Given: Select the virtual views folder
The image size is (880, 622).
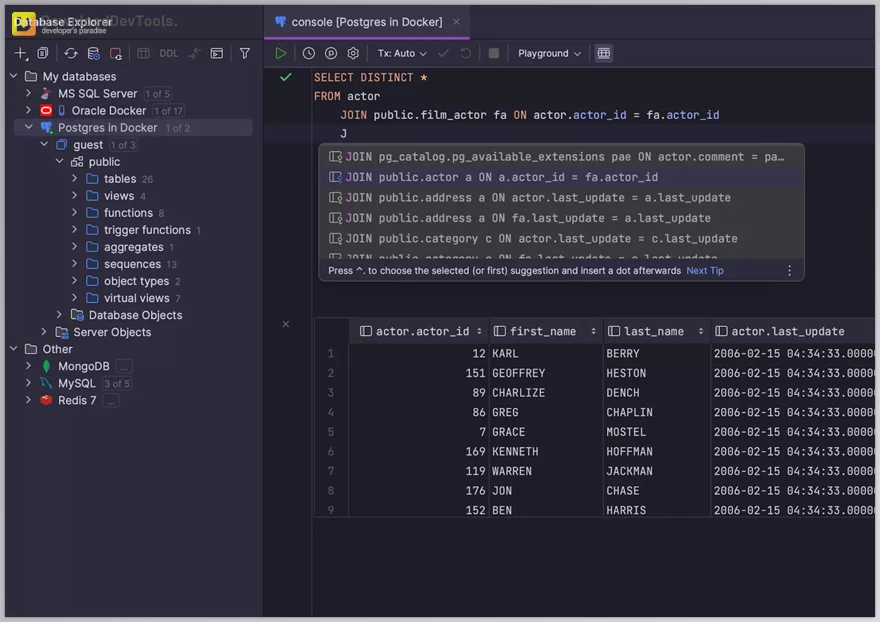Looking at the screenshot, I should pos(136,298).
